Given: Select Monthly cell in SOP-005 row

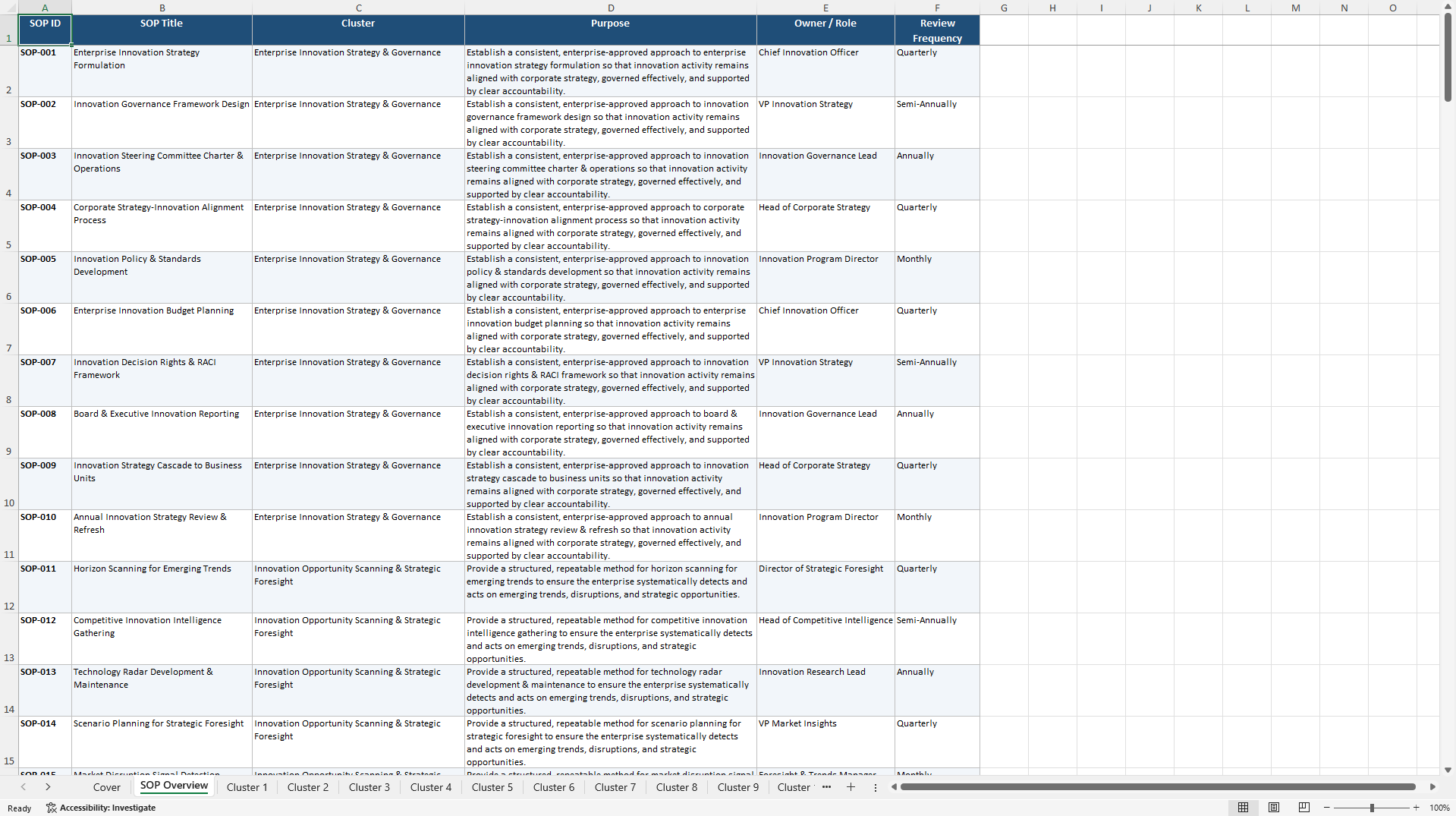Looking at the screenshot, I should coord(937,277).
